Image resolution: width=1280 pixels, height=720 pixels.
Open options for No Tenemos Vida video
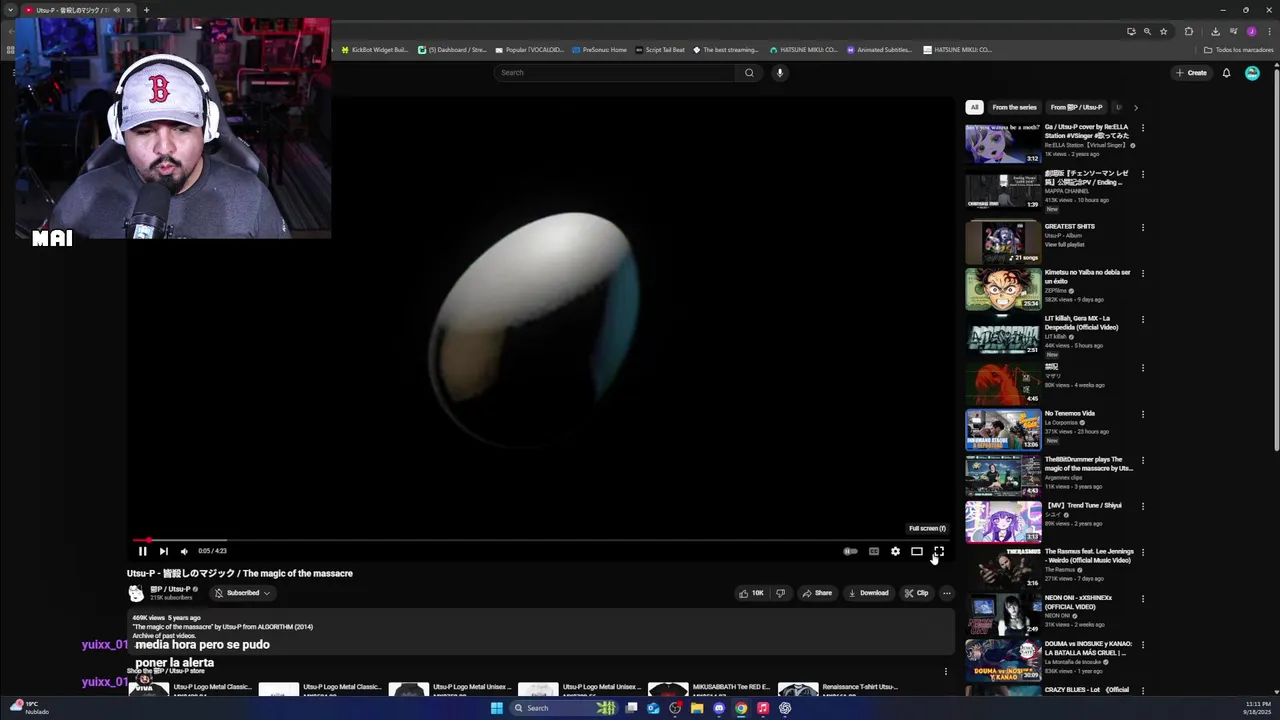pyautogui.click(x=1143, y=414)
